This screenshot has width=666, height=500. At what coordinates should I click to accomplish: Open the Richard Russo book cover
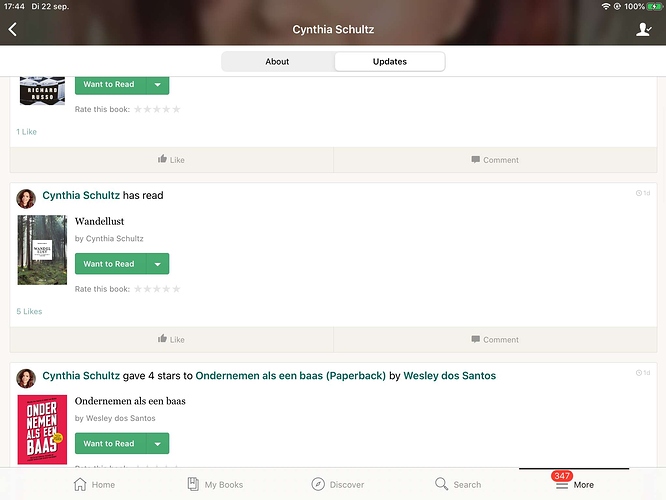pyautogui.click(x=42, y=91)
